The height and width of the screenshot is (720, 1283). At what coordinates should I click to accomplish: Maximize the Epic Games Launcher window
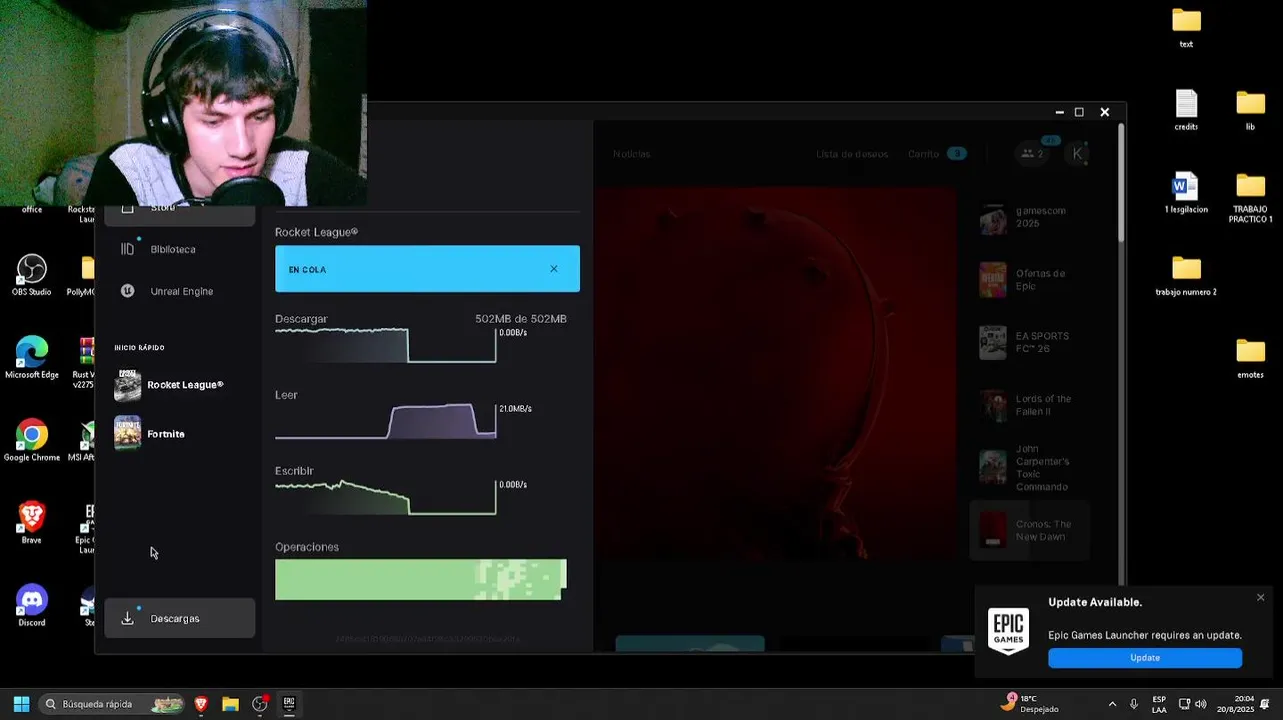pyautogui.click(x=1079, y=112)
